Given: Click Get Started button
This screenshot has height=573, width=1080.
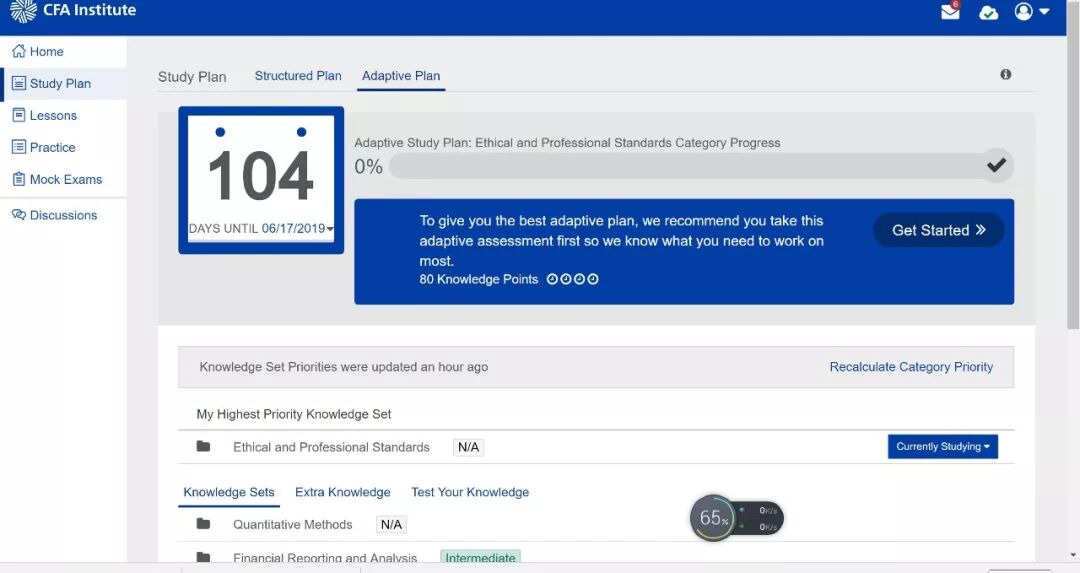Looking at the screenshot, I should point(938,230).
